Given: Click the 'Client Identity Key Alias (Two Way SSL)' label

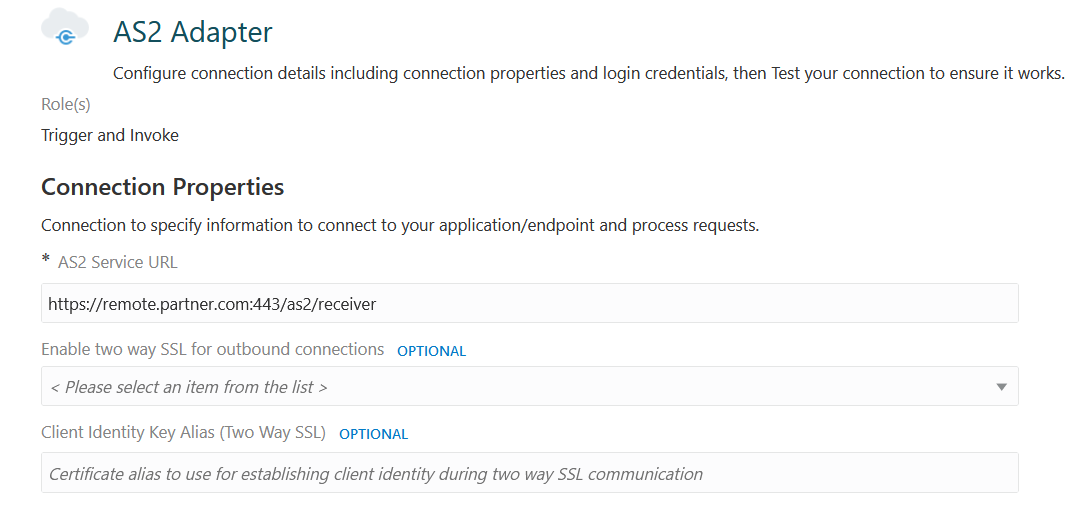Looking at the screenshot, I should (183, 433).
